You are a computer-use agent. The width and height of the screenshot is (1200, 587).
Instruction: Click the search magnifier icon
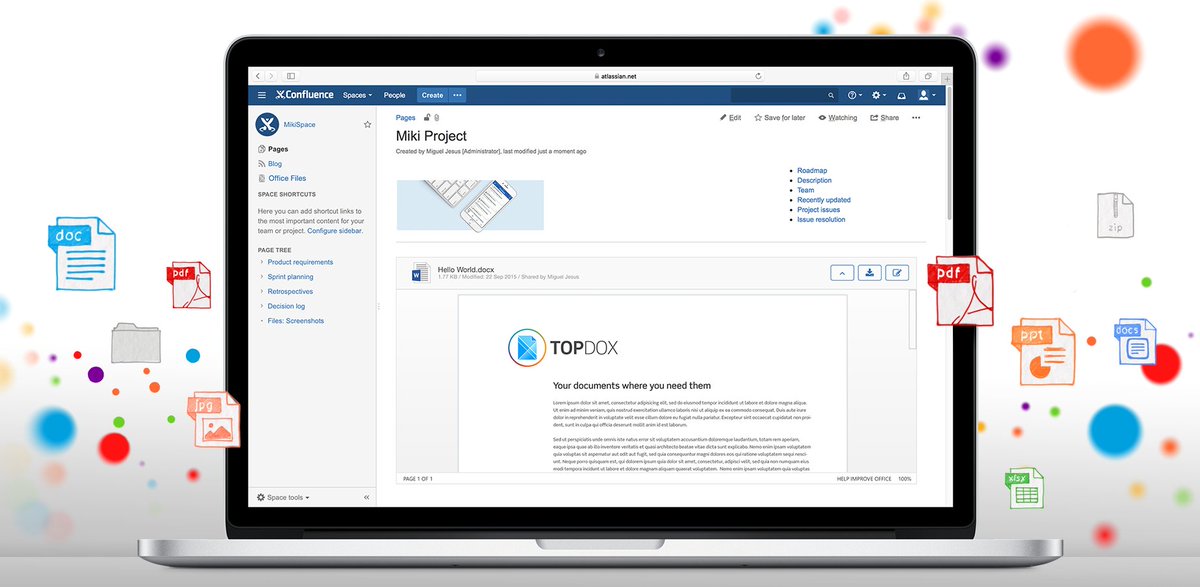(x=831, y=96)
